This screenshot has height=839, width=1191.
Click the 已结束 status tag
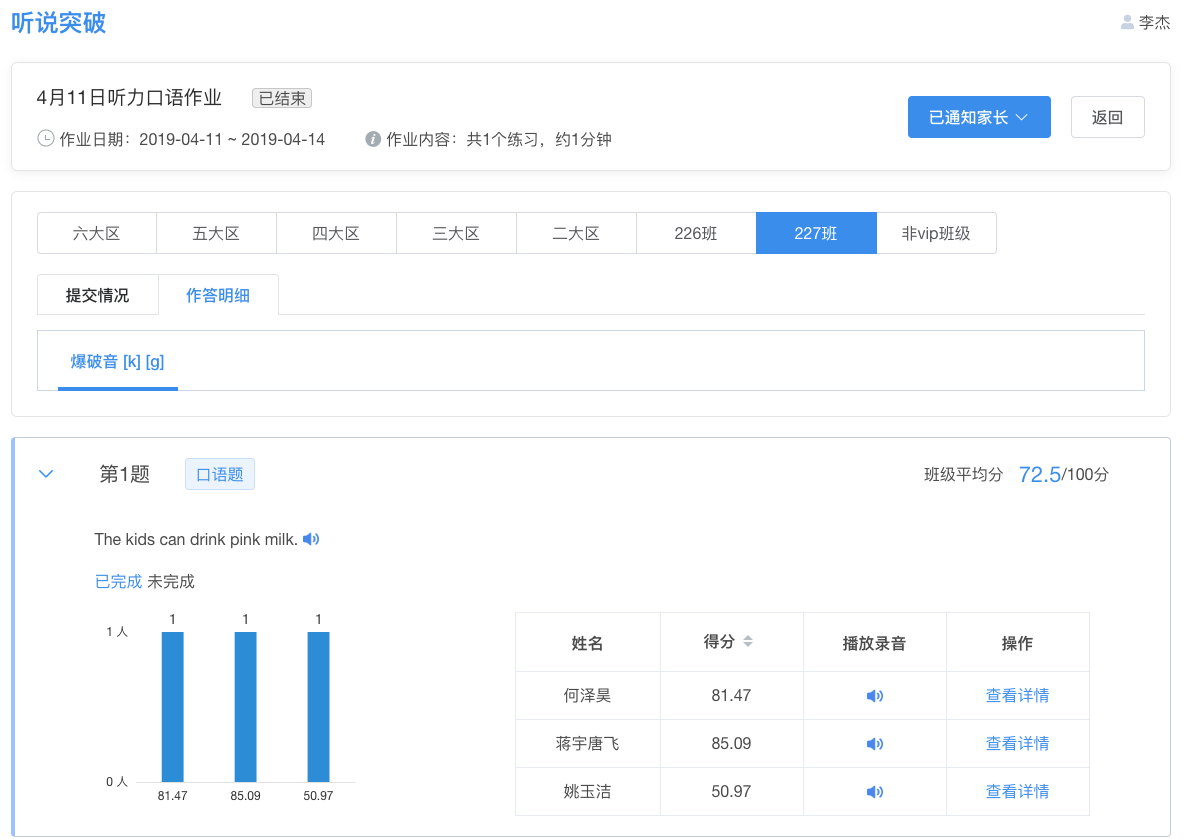(282, 98)
